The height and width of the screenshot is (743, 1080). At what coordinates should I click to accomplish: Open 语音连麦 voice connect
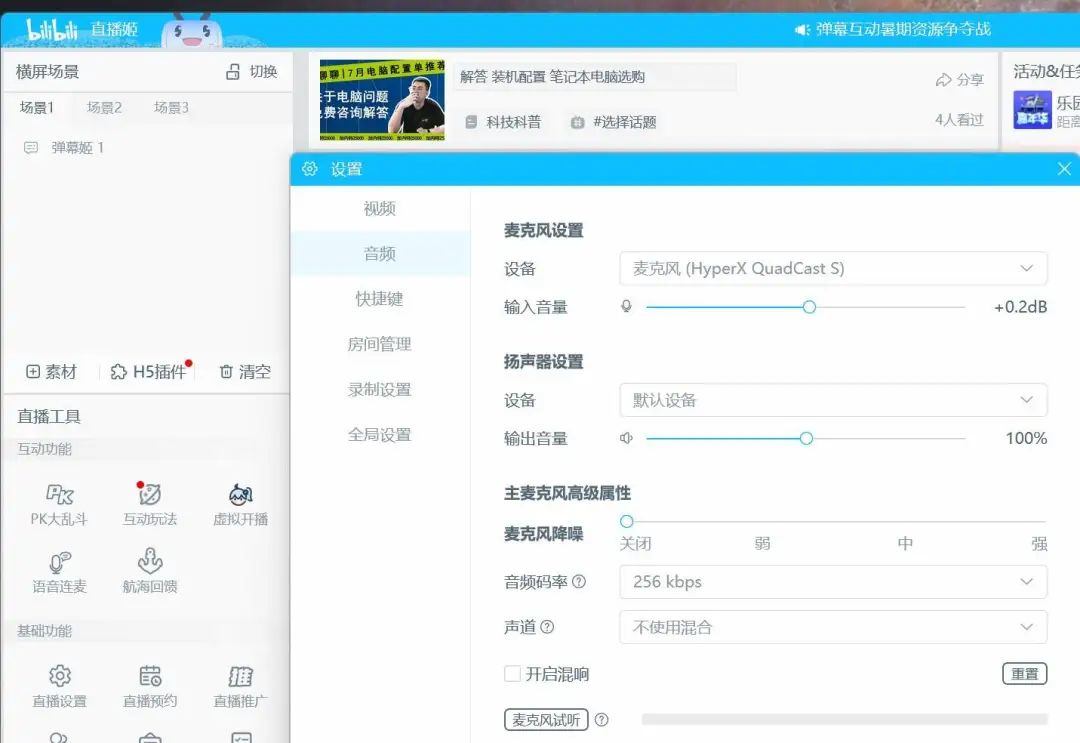[x=58, y=572]
